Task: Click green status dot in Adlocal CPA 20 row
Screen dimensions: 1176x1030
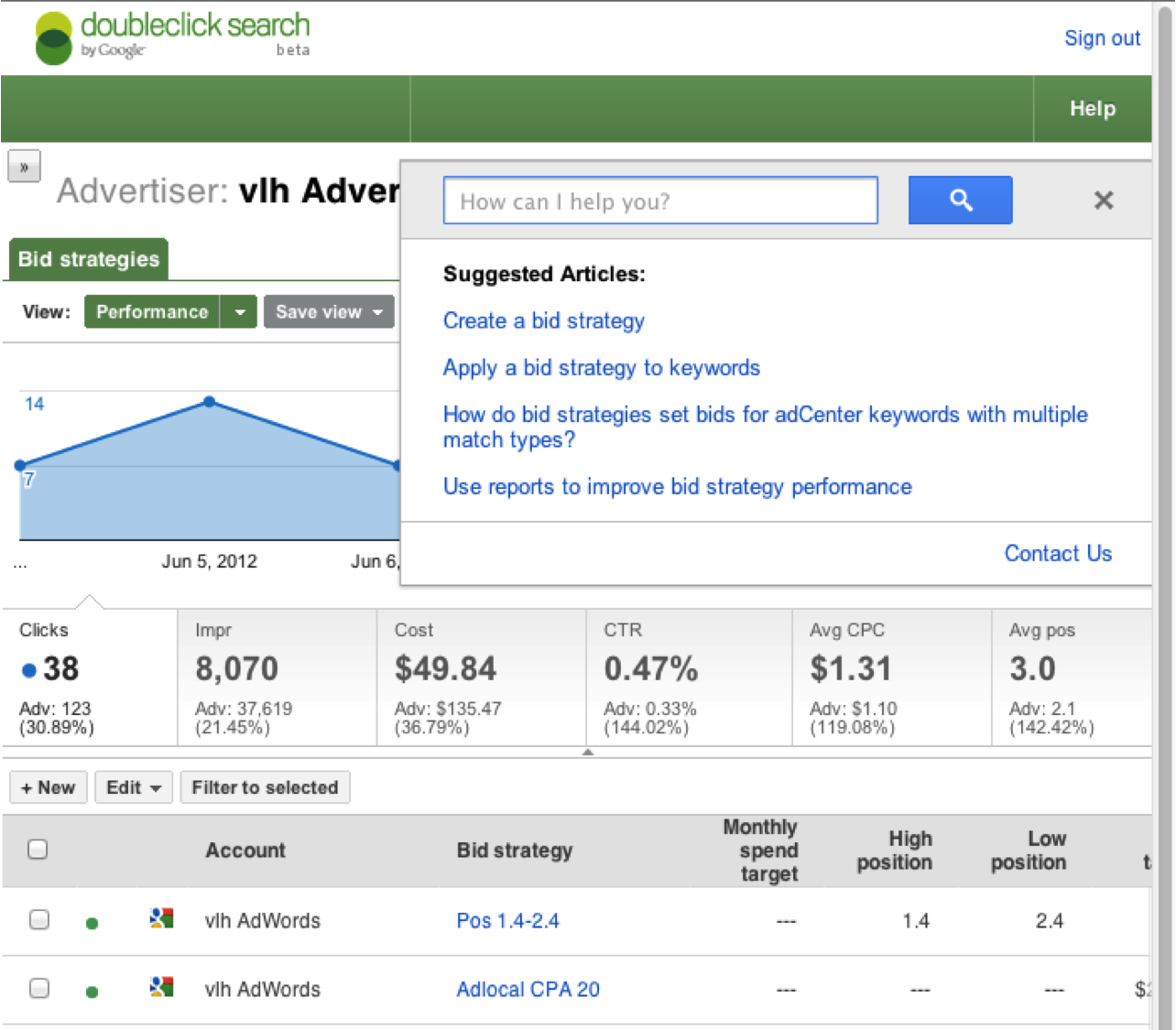Action: click(92, 992)
